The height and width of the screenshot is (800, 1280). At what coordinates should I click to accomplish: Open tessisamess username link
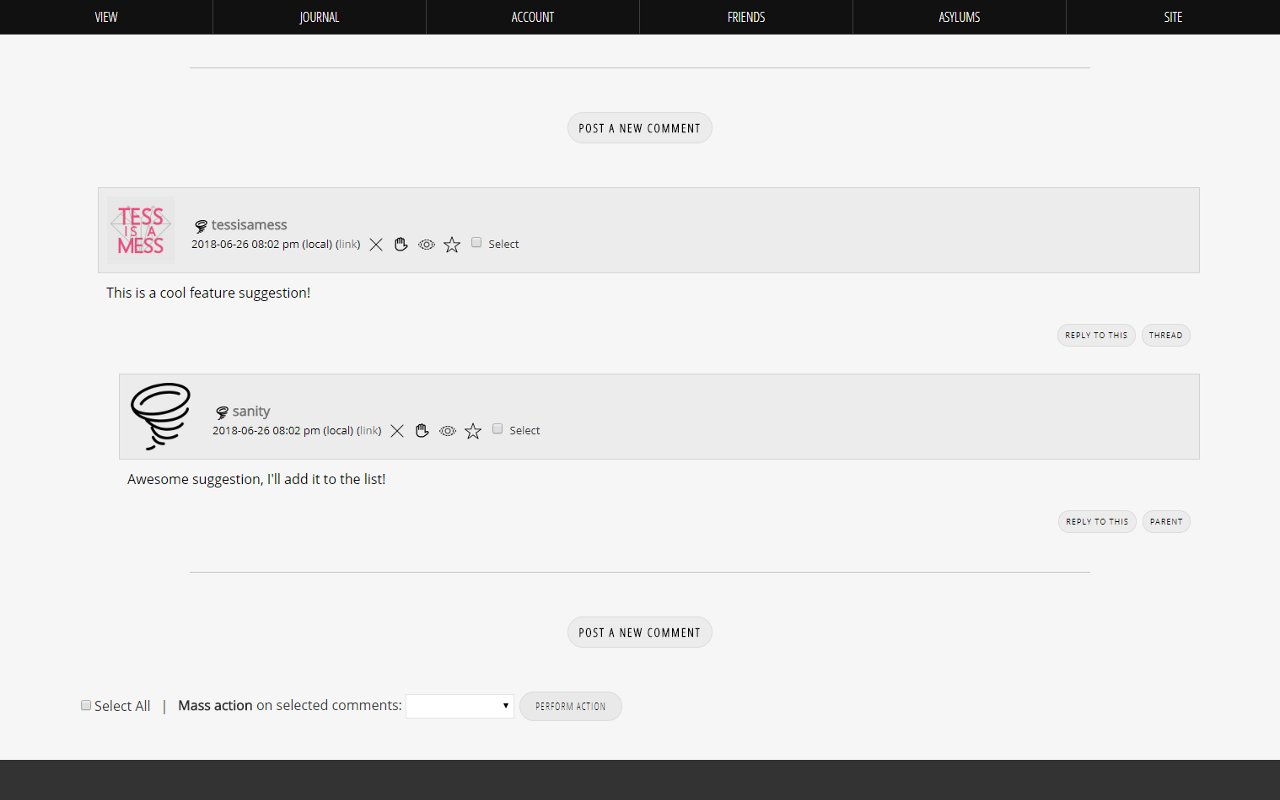click(249, 225)
